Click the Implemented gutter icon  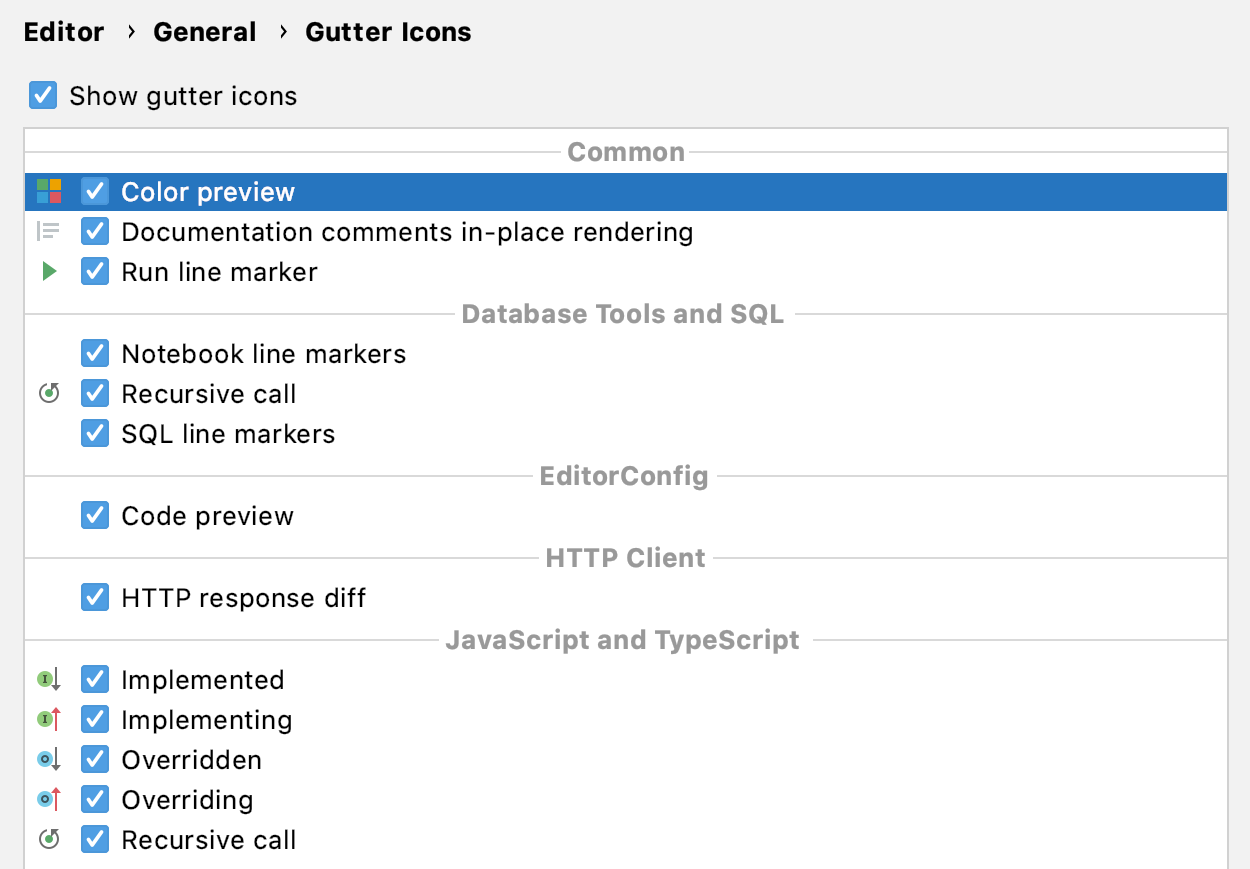49,680
